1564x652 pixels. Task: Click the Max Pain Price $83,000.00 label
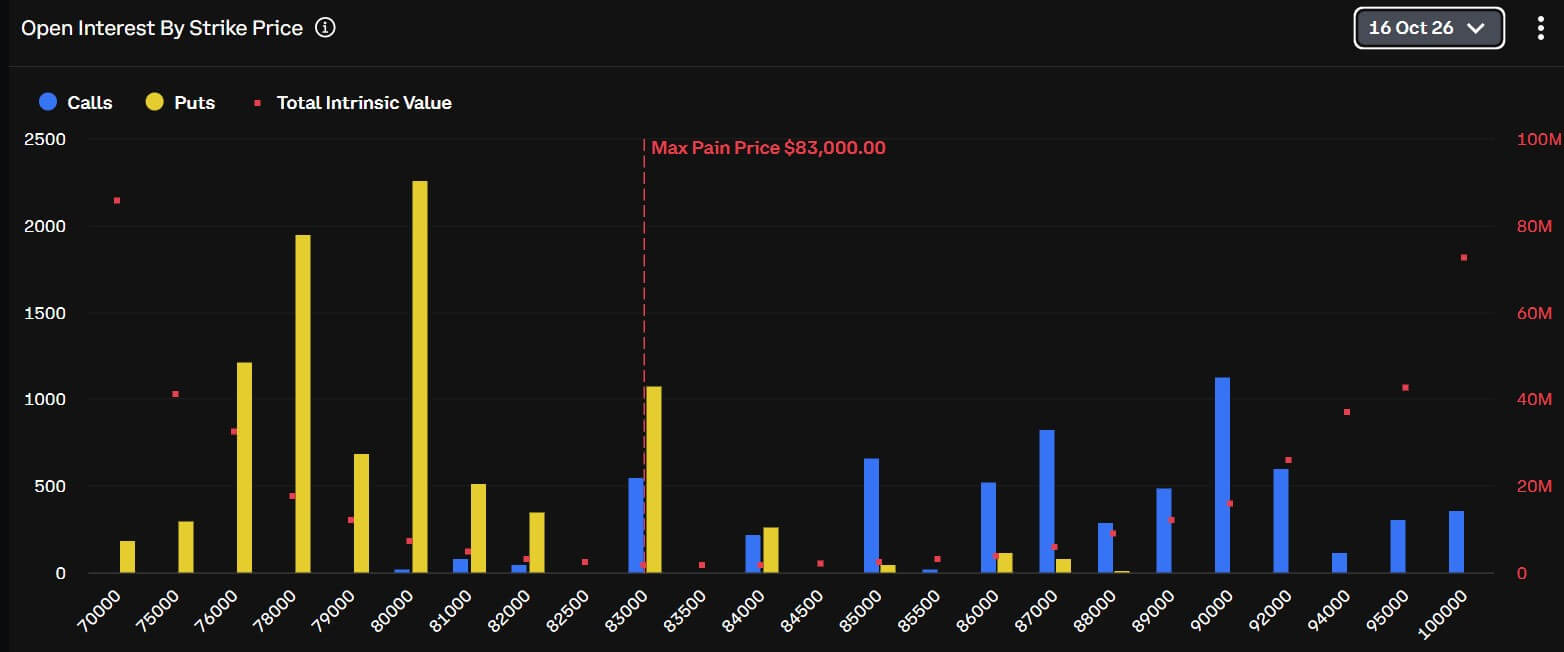pos(768,148)
